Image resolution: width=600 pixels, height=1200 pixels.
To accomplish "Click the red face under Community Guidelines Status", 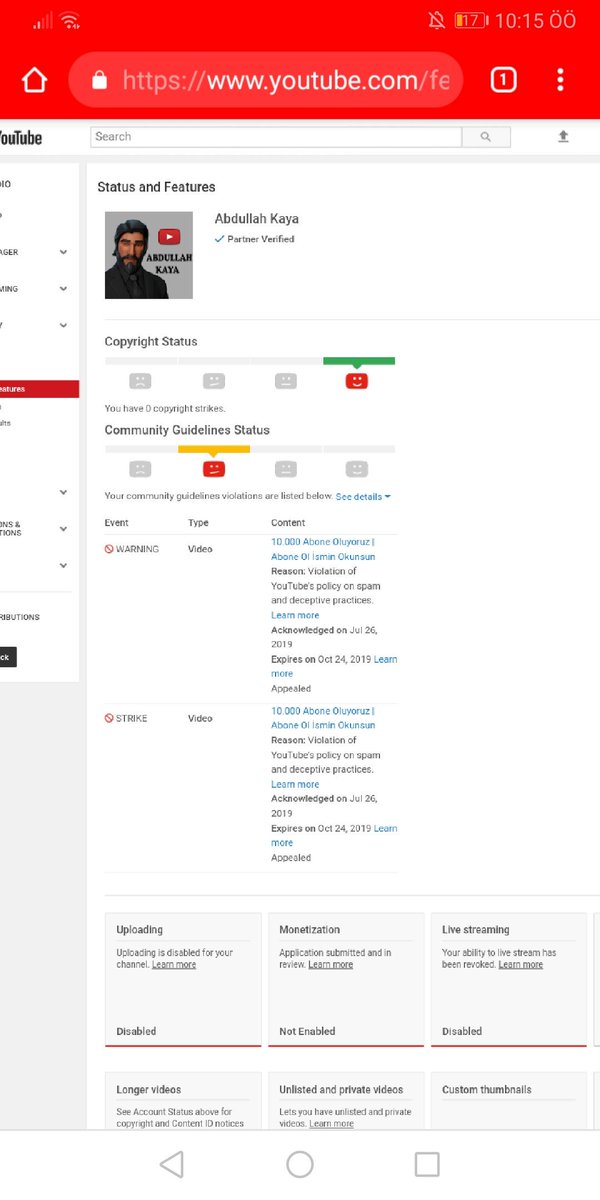I will tap(213, 469).
